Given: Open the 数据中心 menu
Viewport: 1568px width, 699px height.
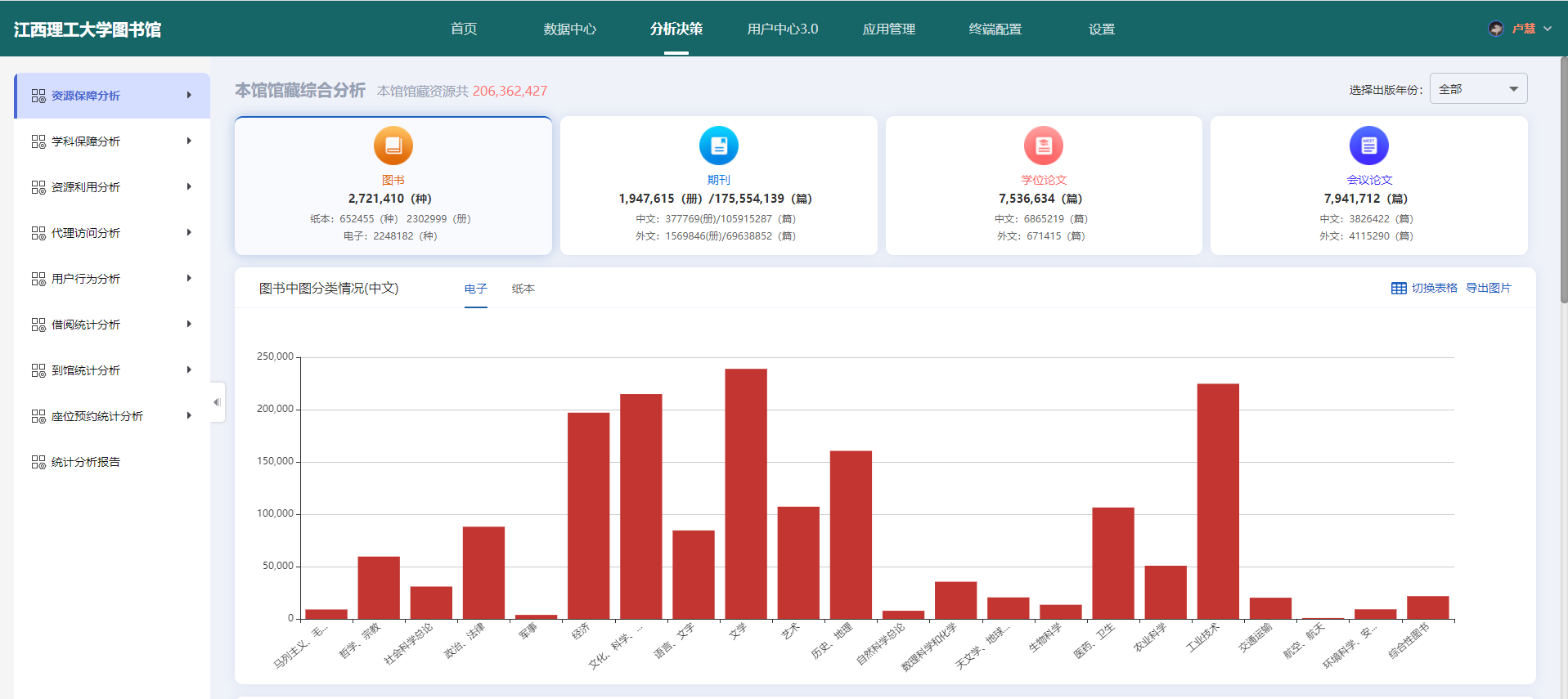Looking at the screenshot, I should click(569, 29).
